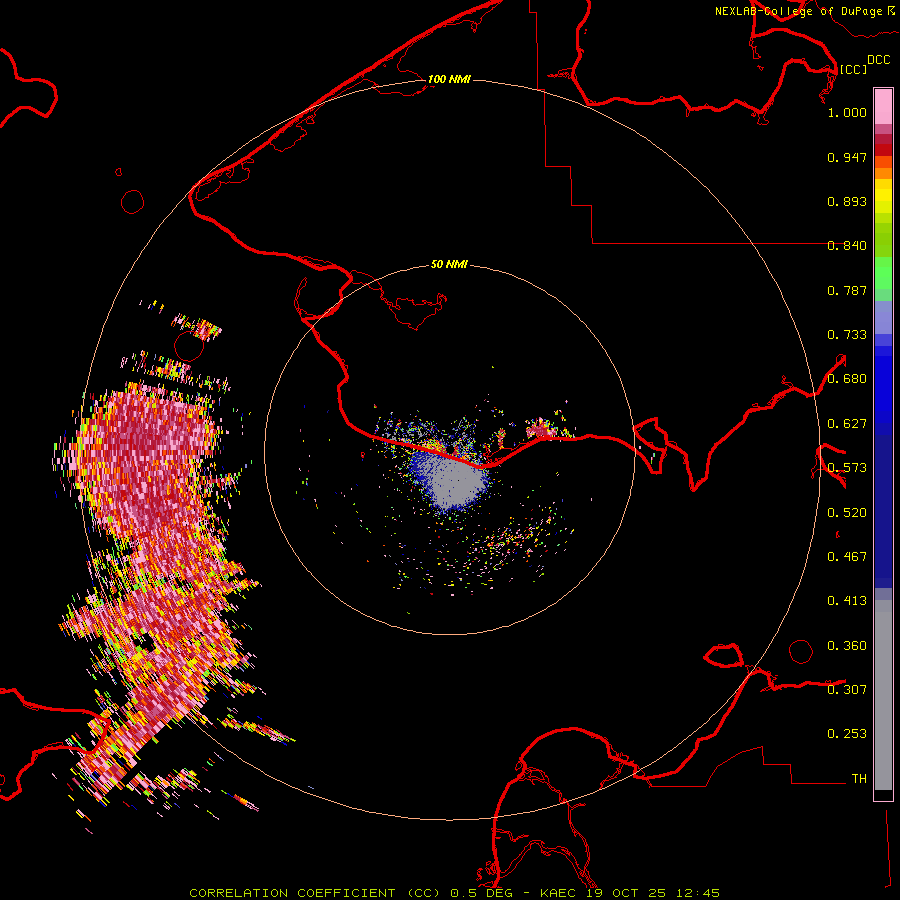The image size is (900, 900).
Task: Select the 0.467 scale value
Action: [847, 557]
